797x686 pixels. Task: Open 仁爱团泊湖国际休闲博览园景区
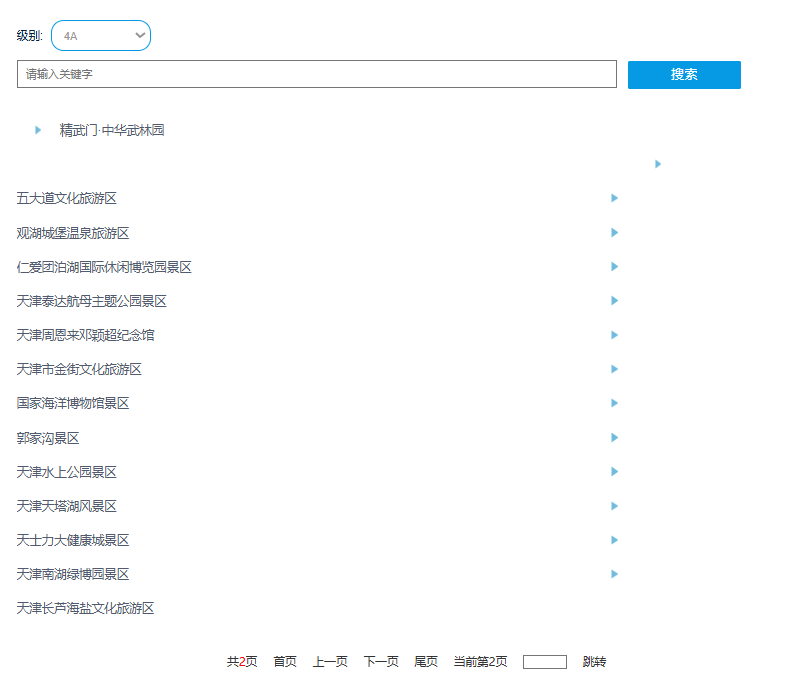(104, 267)
